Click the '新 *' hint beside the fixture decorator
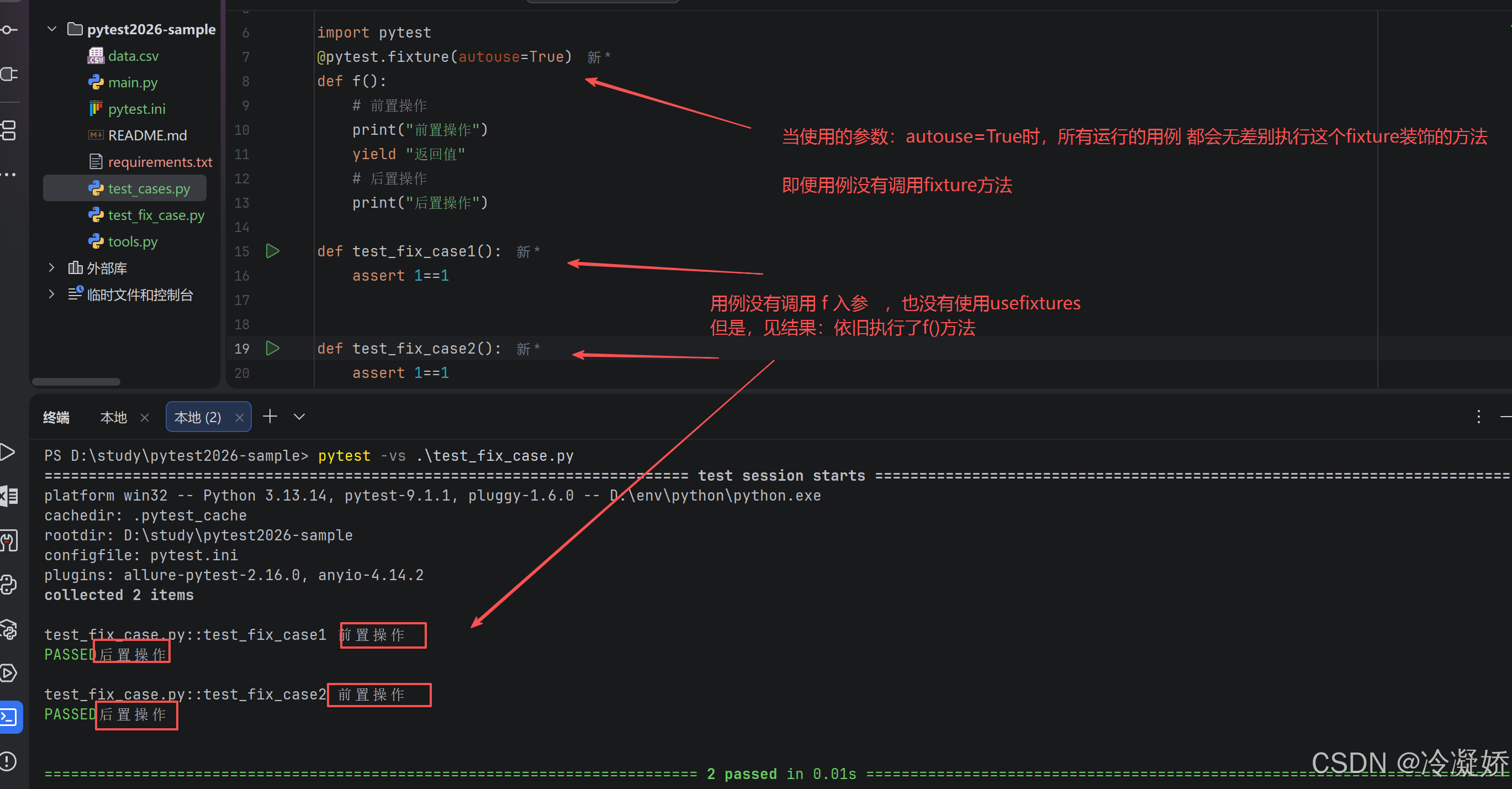The image size is (1512, 789). pyautogui.click(x=599, y=57)
